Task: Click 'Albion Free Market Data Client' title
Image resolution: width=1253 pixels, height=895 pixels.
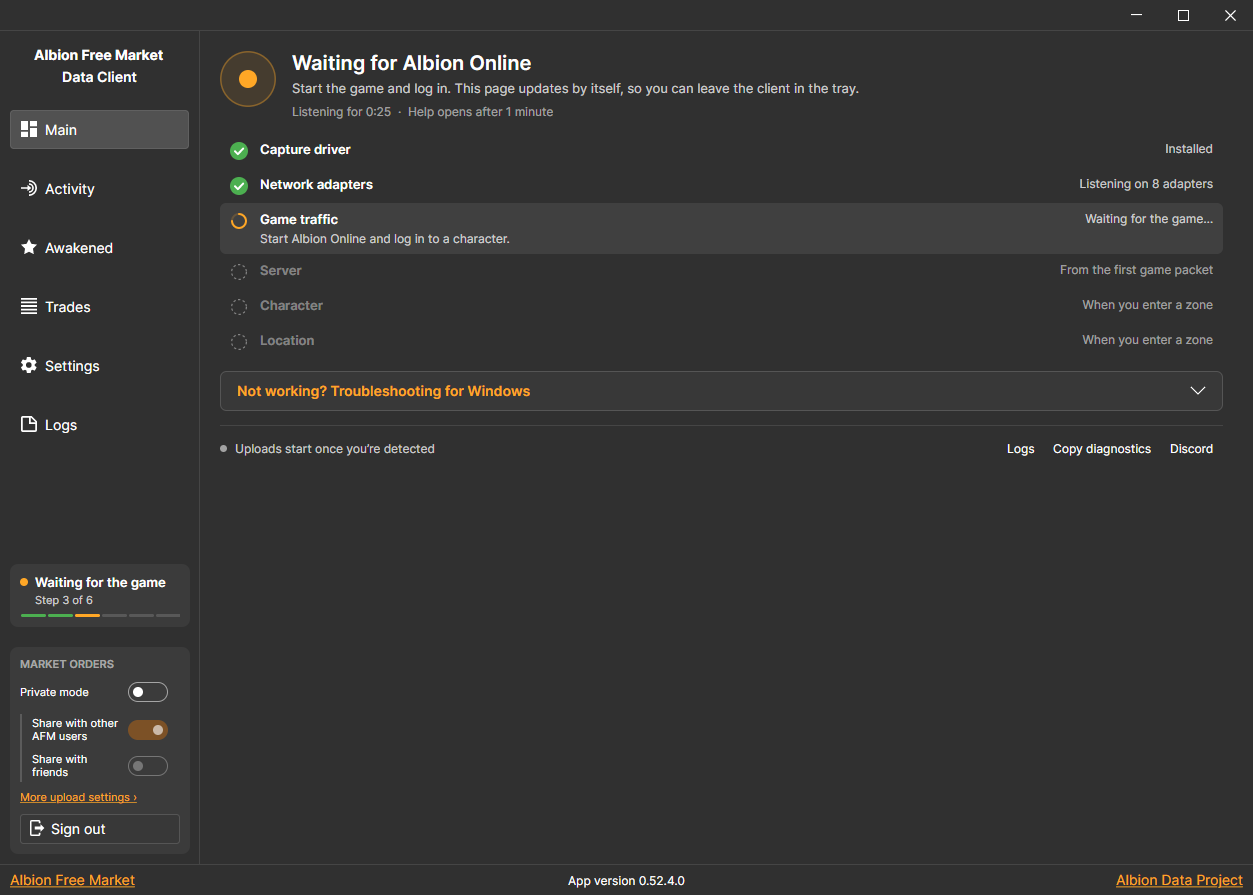Action: point(99,66)
